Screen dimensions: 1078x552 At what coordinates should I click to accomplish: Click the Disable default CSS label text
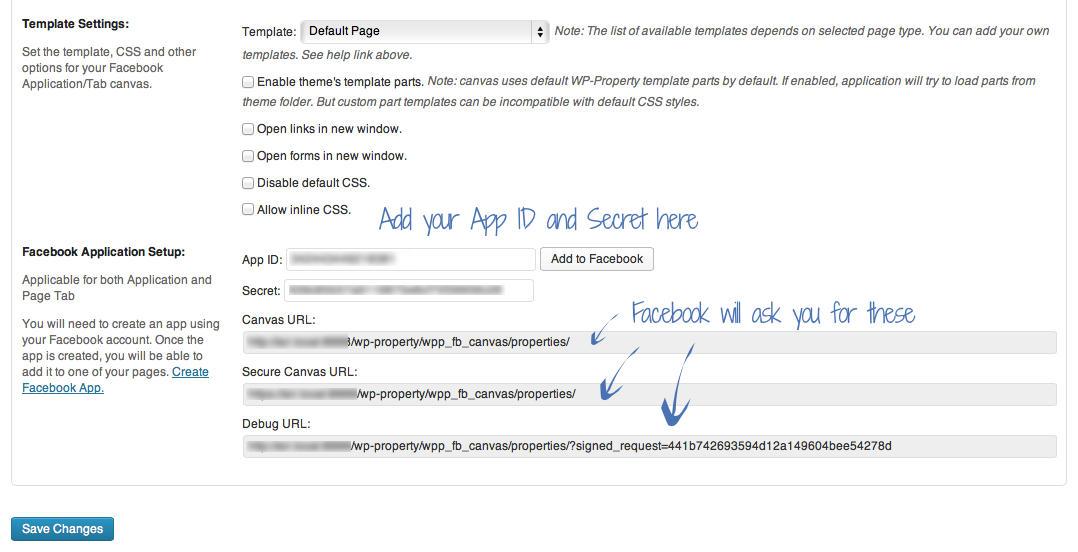pos(314,183)
